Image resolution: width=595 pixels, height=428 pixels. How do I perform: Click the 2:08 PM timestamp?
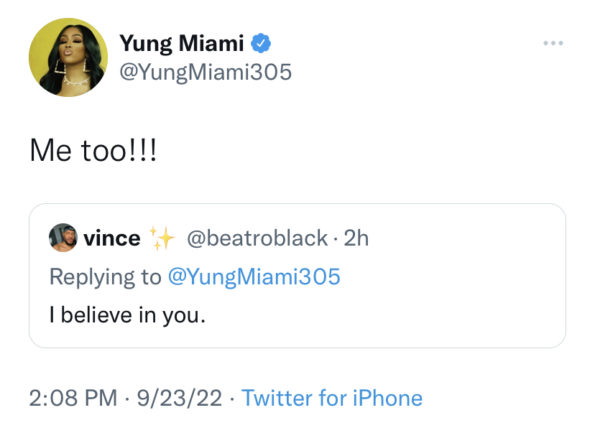tap(73, 398)
